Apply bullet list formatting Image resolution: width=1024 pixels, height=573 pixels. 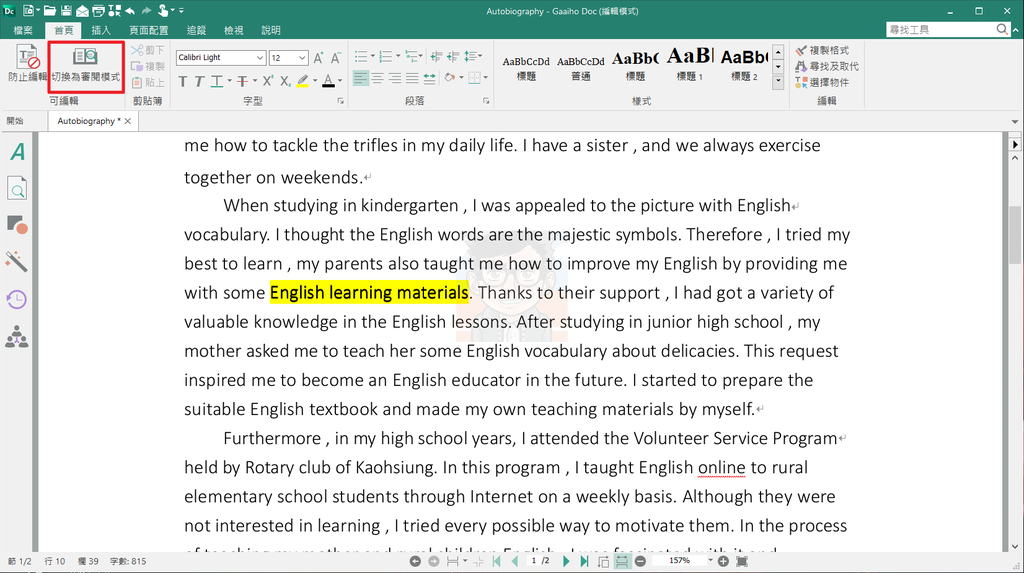tap(361, 56)
